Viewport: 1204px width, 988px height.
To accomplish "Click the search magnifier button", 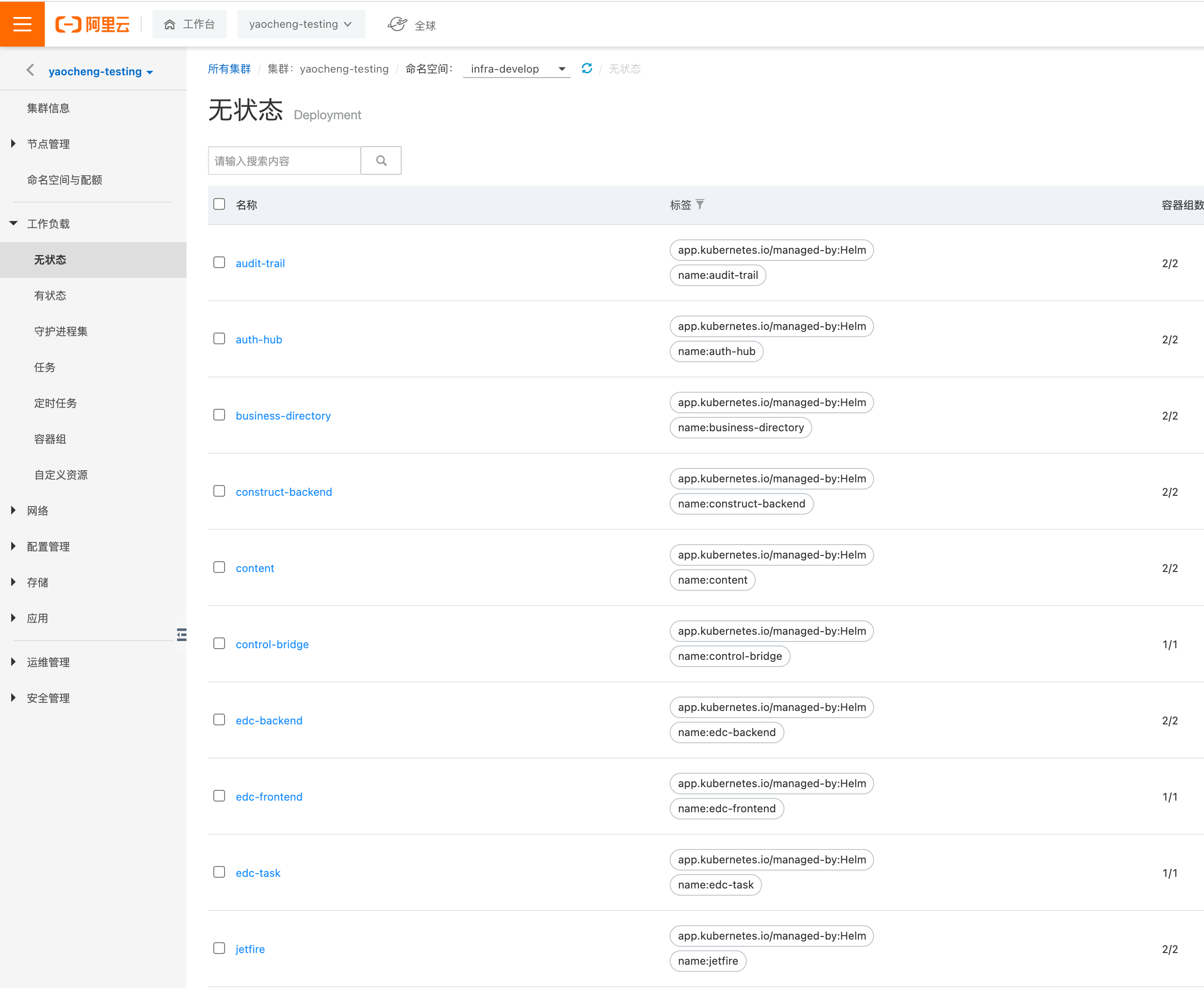I will click(x=381, y=160).
